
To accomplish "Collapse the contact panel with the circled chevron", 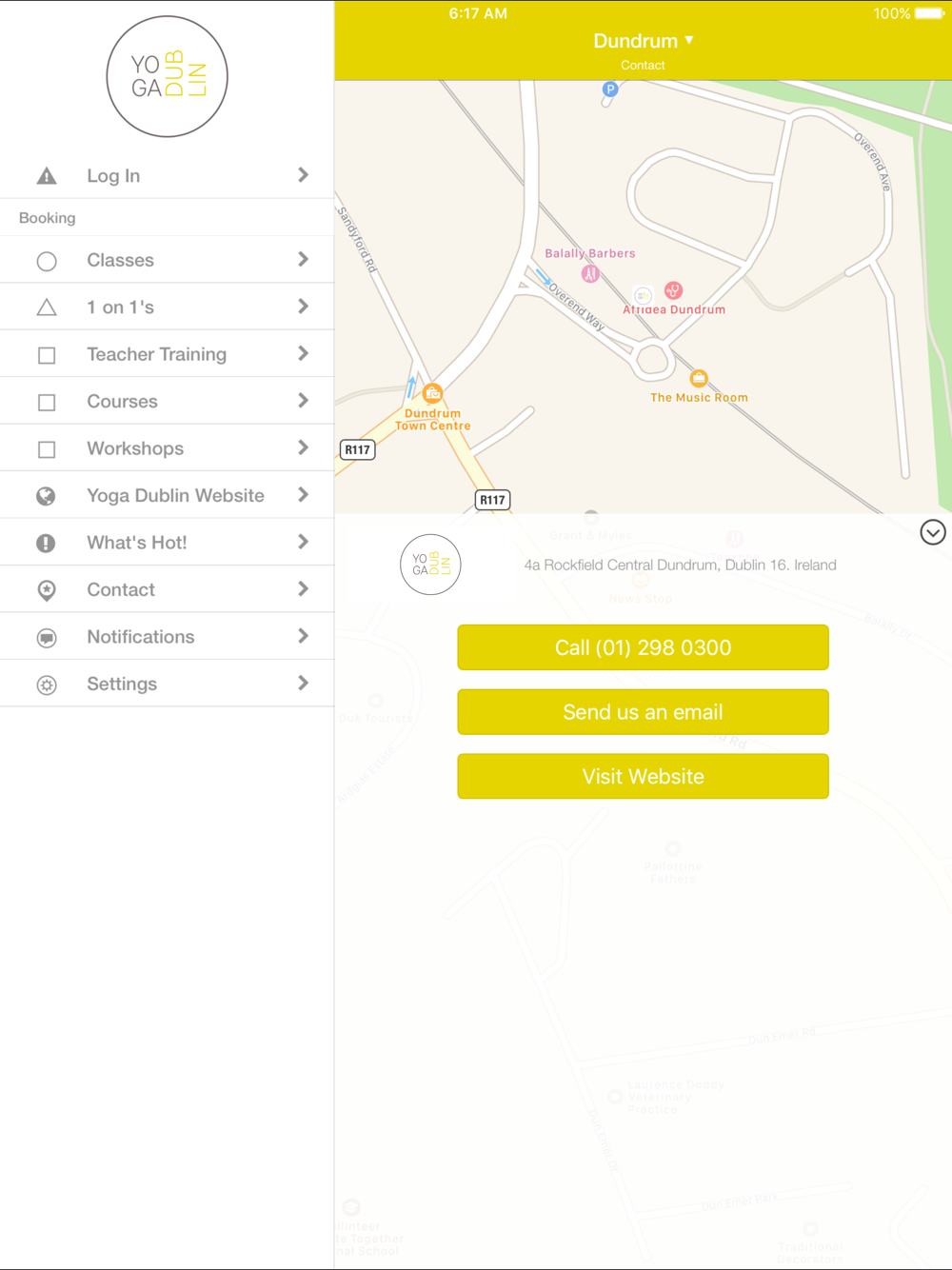I will pos(933,532).
